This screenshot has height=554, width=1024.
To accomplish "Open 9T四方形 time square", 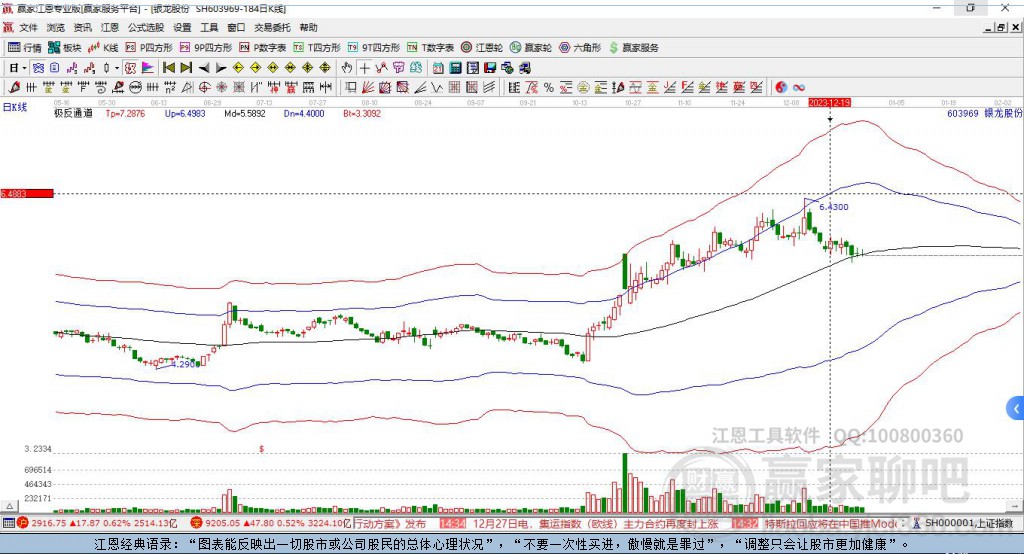I will click(x=374, y=48).
